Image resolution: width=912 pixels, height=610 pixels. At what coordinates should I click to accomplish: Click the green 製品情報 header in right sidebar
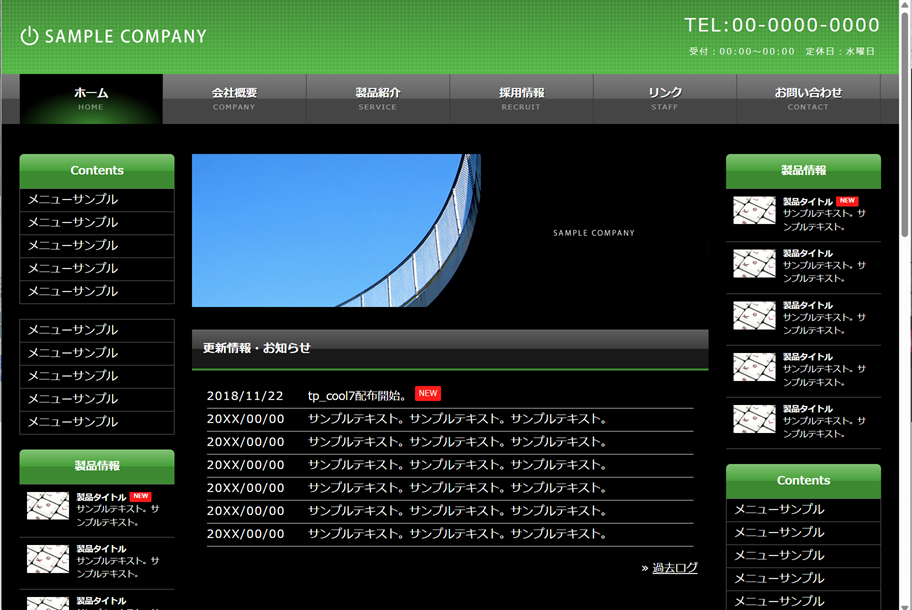803,171
